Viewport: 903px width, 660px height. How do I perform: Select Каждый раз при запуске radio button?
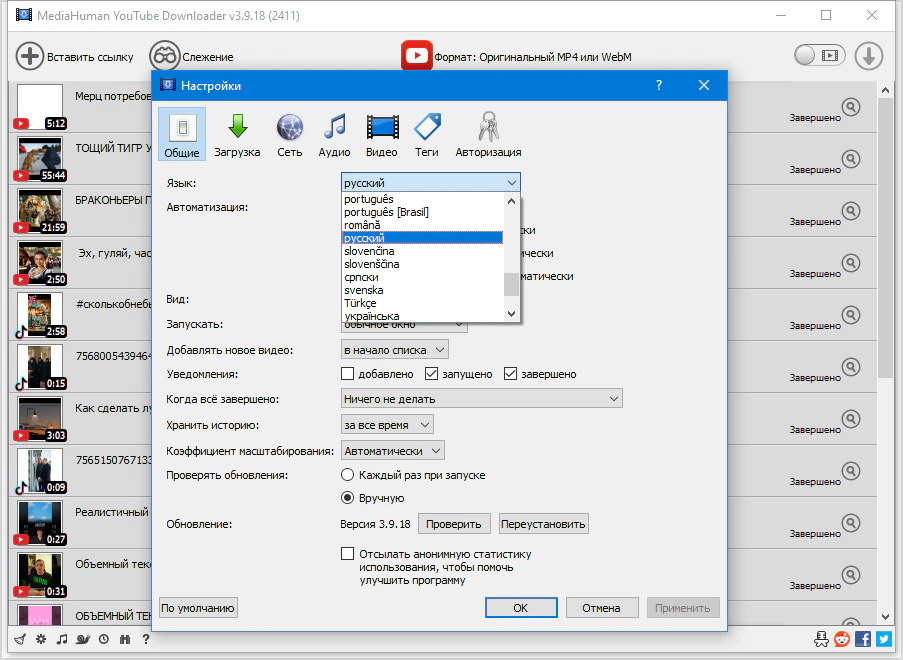click(348, 475)
